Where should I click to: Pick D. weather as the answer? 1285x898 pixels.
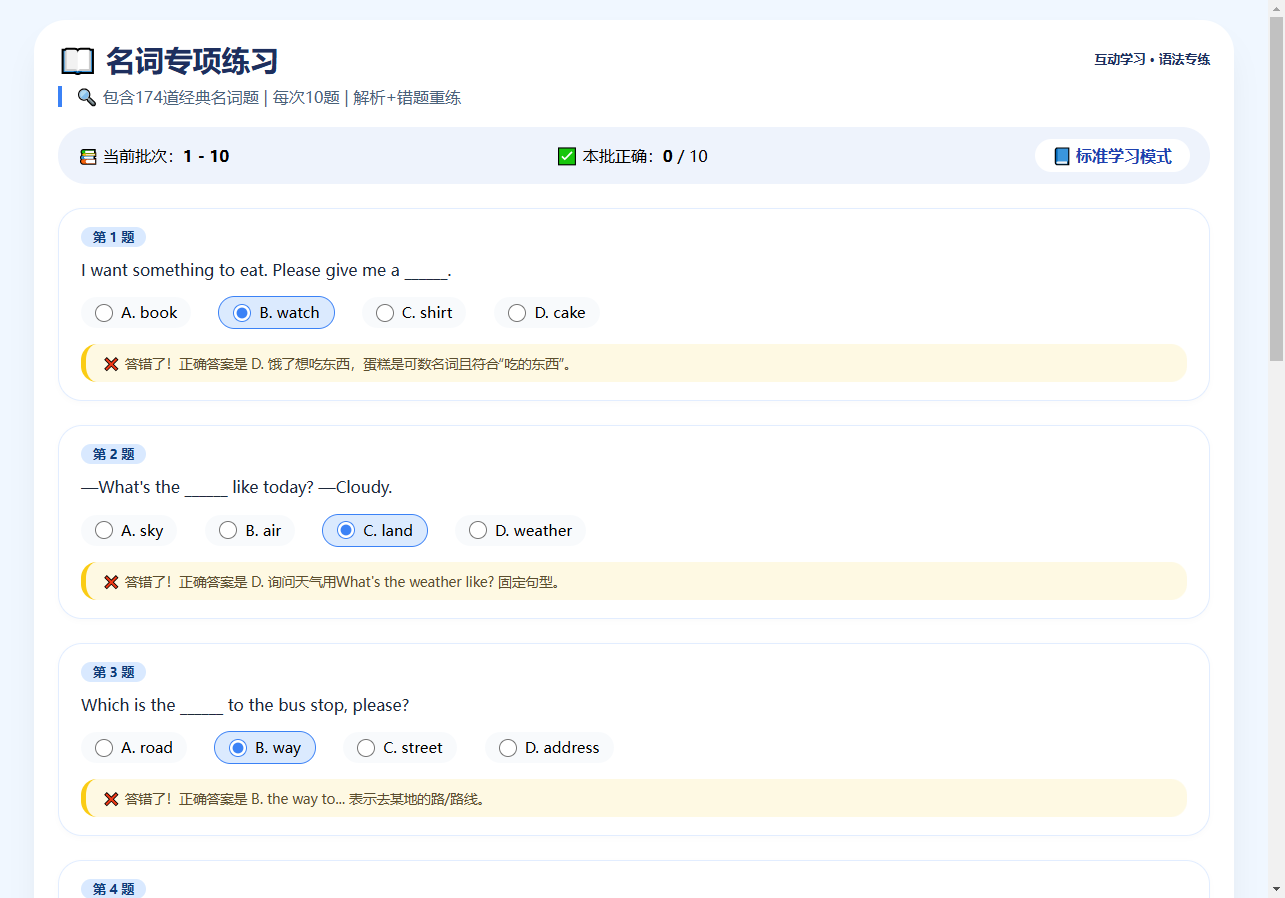[521, 530]
